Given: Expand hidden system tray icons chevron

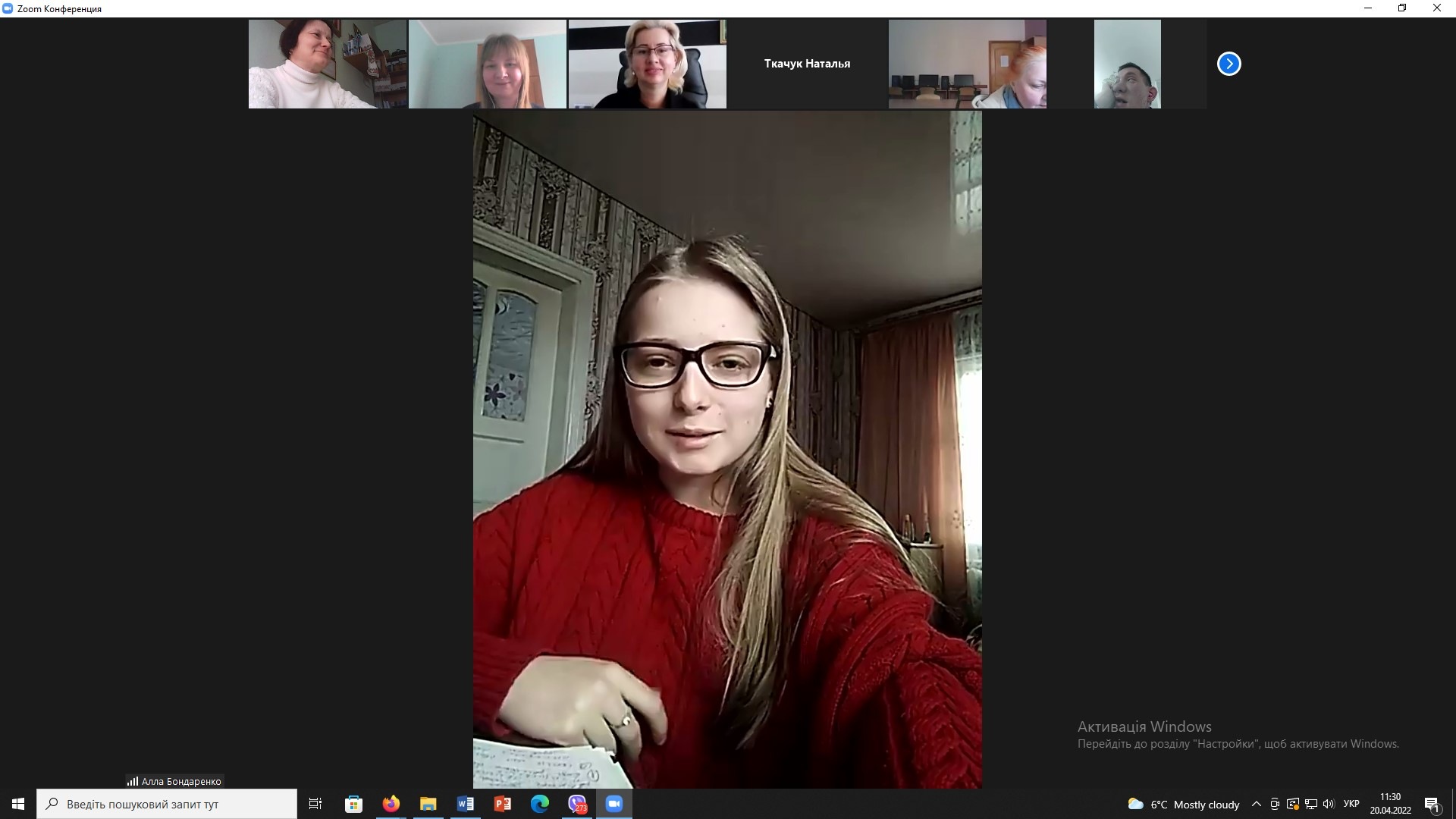Looking at the screenshot, I should 1256,804.
